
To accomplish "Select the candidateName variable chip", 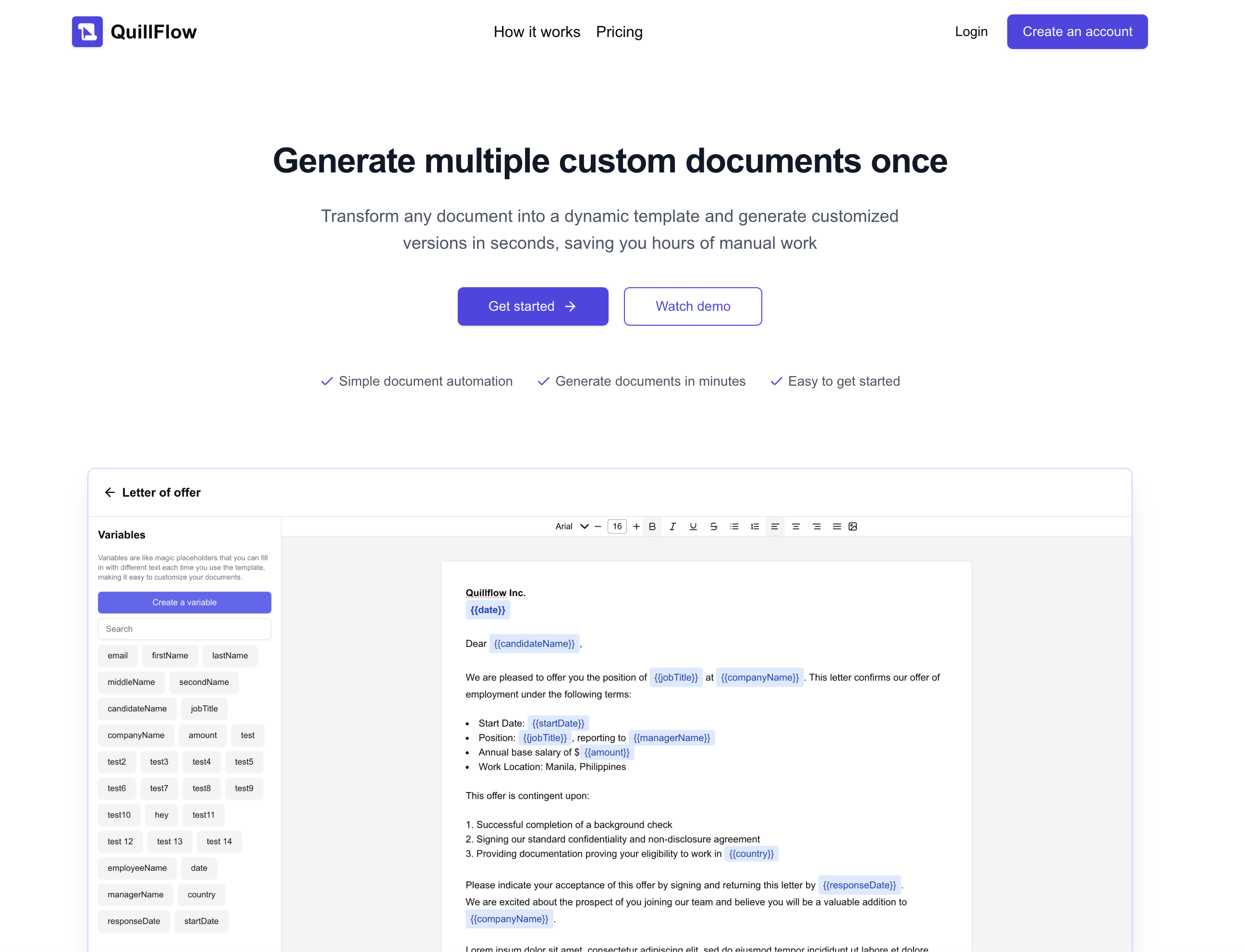I will (137, 709).
